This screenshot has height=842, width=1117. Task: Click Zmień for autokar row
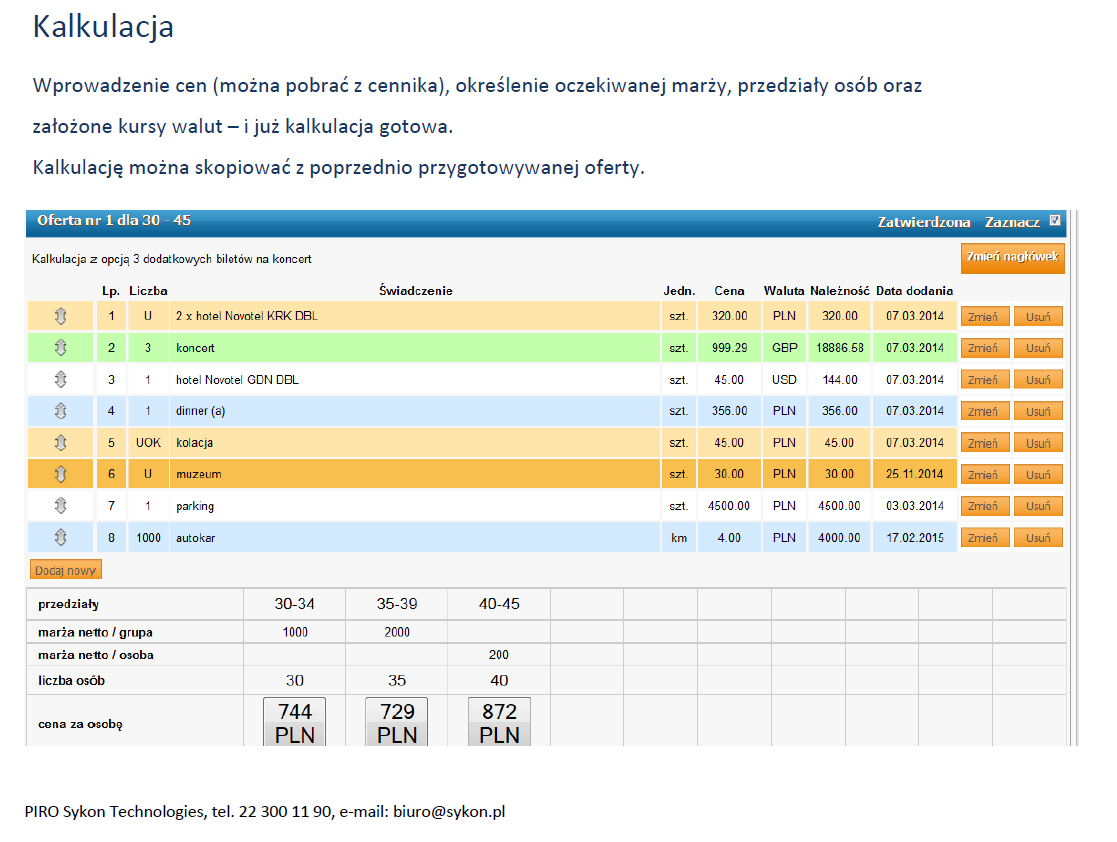click(984, 538)
